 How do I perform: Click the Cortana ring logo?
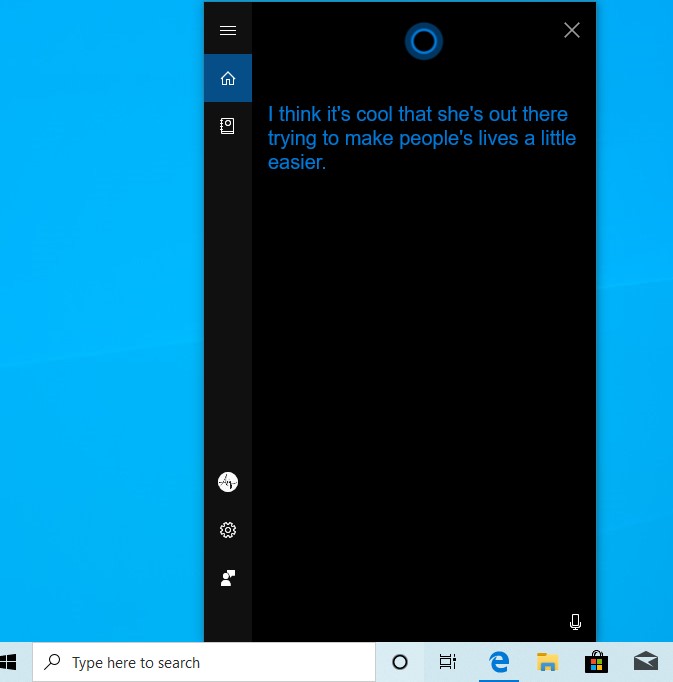[424, 42]
